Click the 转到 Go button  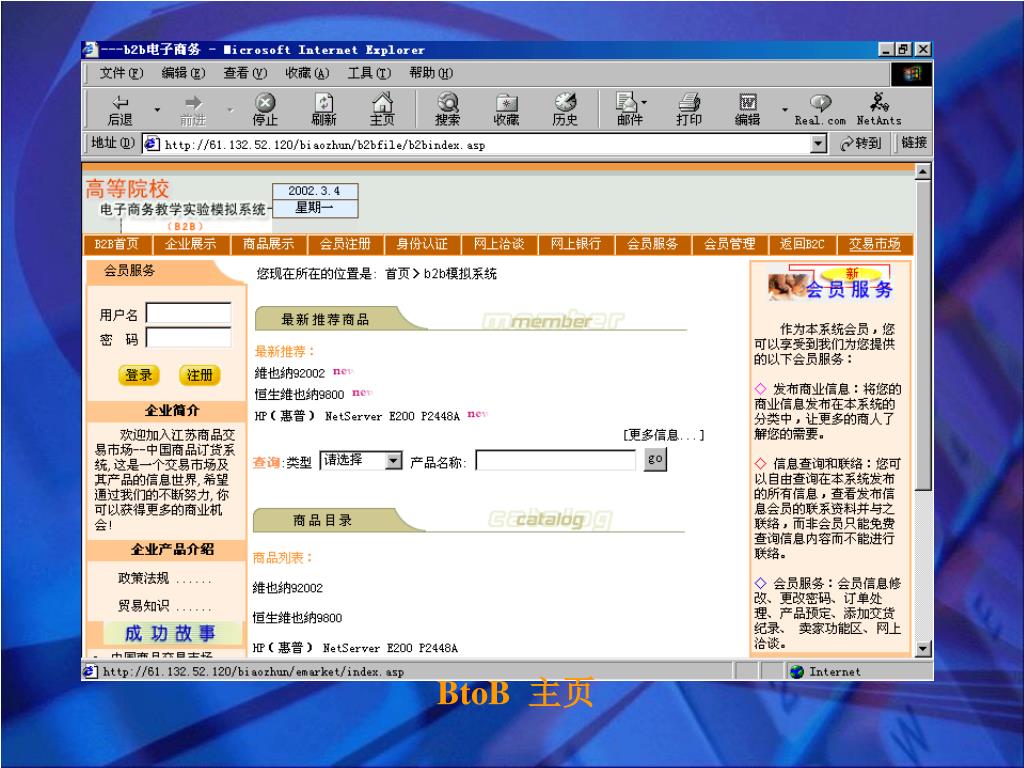click(860, 143)
